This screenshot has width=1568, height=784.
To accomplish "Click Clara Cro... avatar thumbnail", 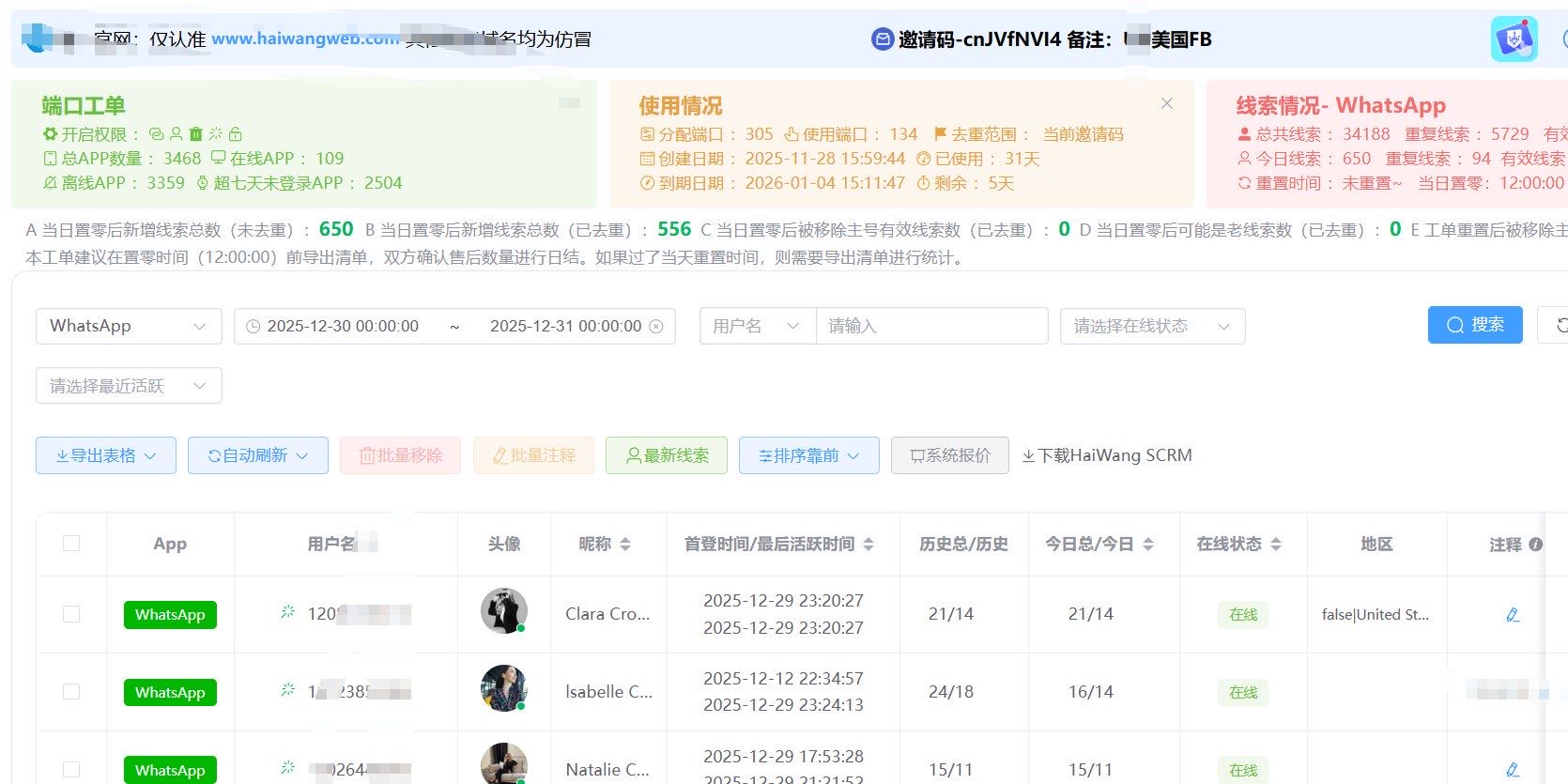I will pyautogui.click(x=504, y=611).
